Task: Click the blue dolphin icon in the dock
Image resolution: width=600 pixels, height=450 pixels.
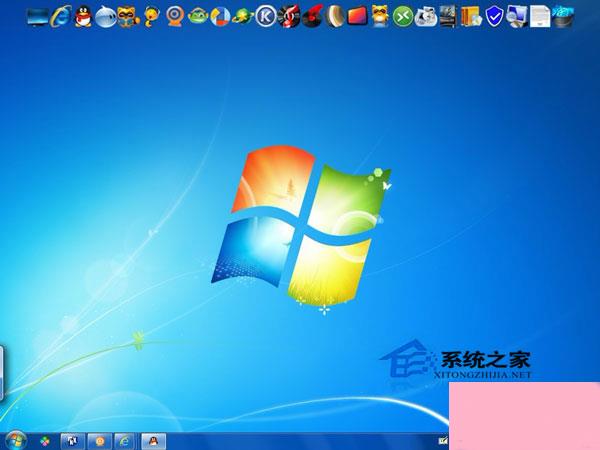Action: point(106,17)
